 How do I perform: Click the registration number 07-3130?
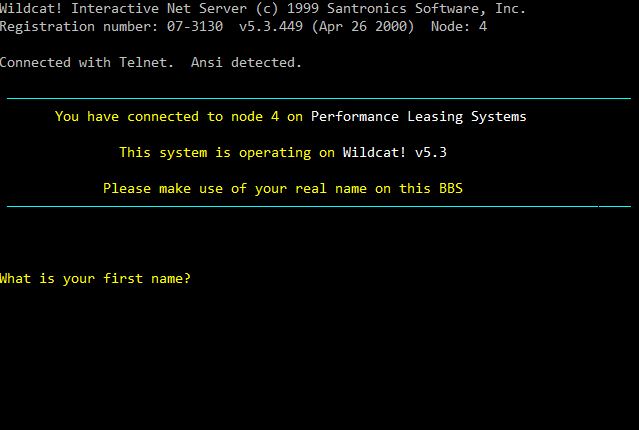coord(195,27)
